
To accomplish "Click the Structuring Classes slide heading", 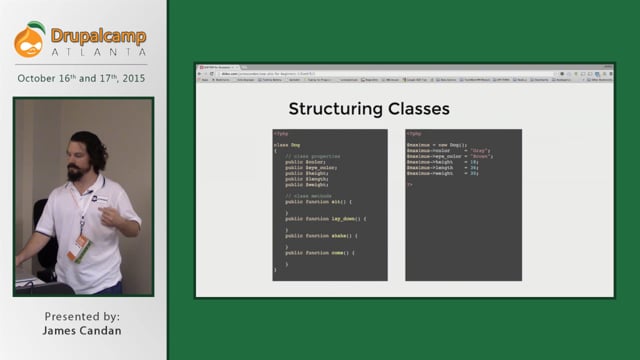I will point(369,109).
